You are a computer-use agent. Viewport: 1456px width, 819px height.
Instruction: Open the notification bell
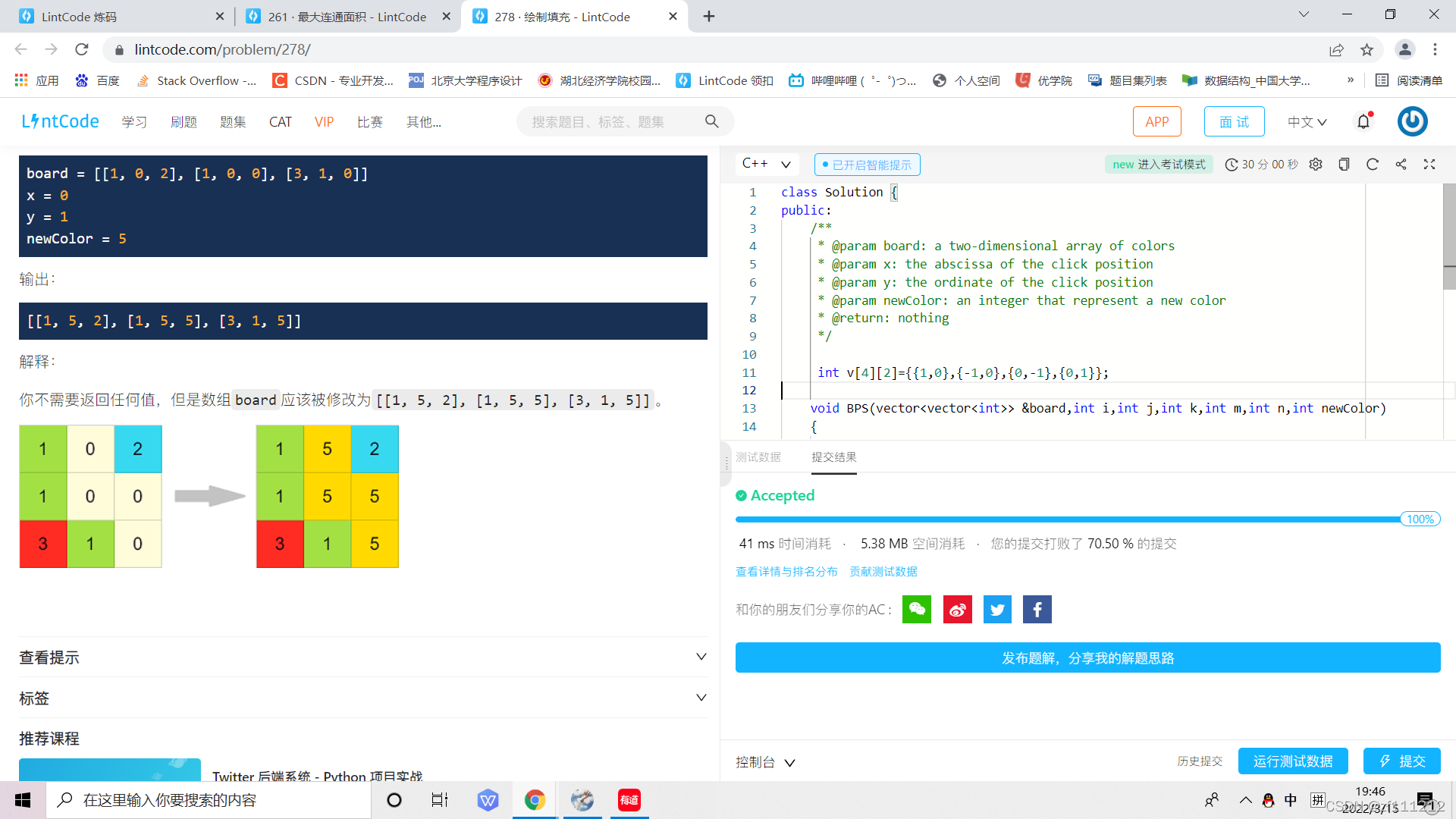coord(1363,121)
